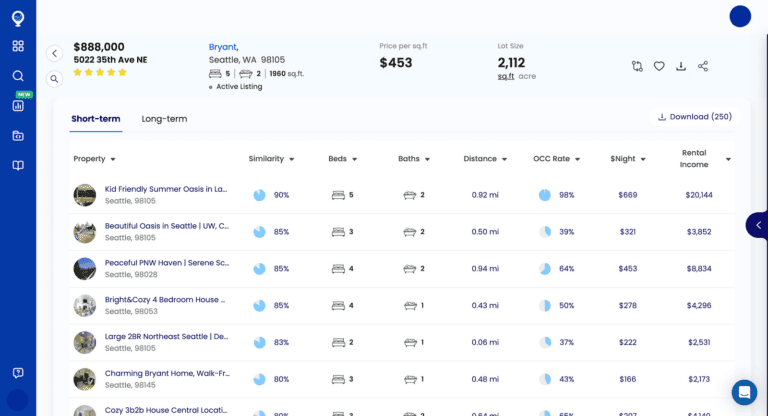The image size is (768, 416).
Task: Select the Short-term tab
Action: [x=96, y=119]
